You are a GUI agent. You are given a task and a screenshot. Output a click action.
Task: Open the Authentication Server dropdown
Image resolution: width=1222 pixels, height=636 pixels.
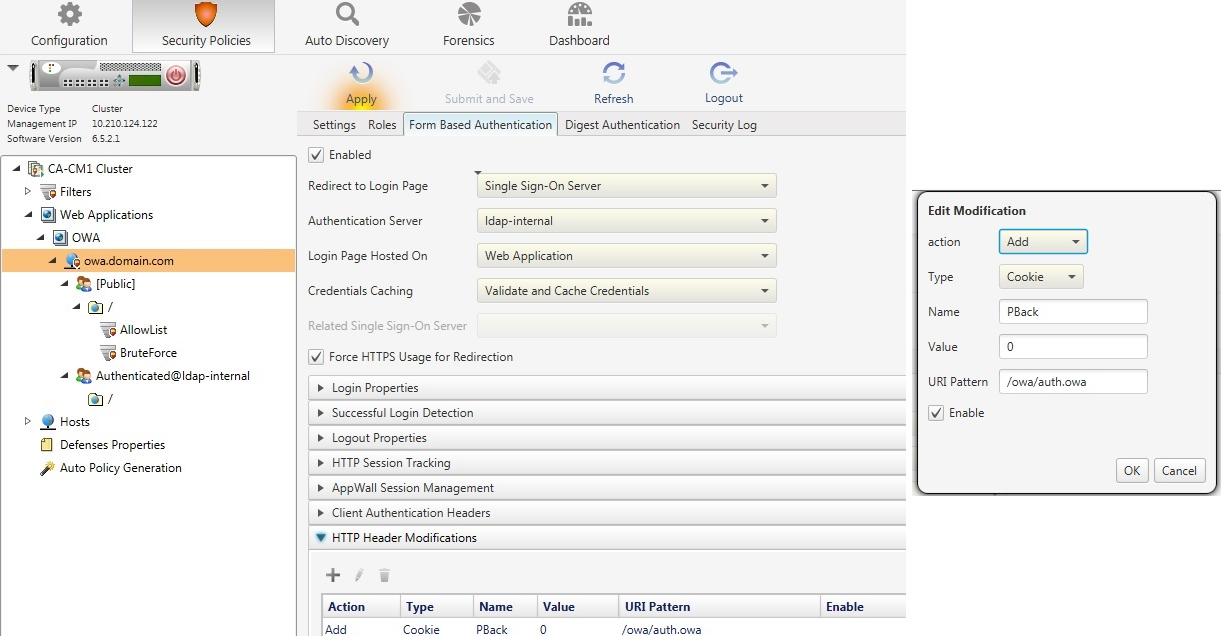626,220
